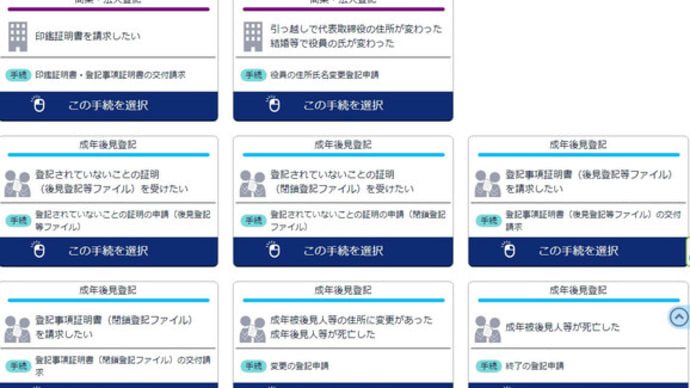Screen dimensions: 690x388
Task: Click text 変更の登記申請
Action: click(299, 366)
